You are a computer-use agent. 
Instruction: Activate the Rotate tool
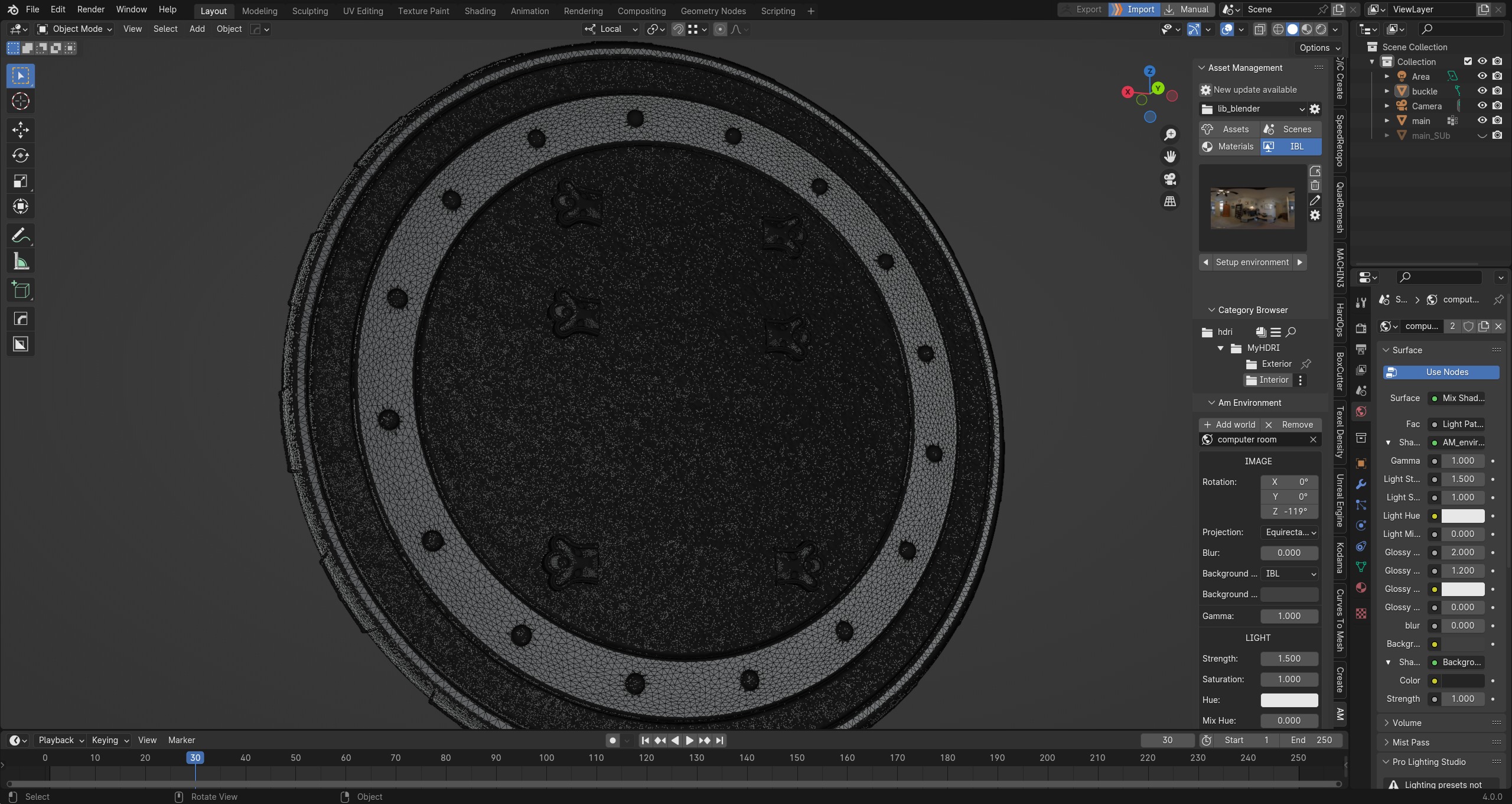click(21, 155)
